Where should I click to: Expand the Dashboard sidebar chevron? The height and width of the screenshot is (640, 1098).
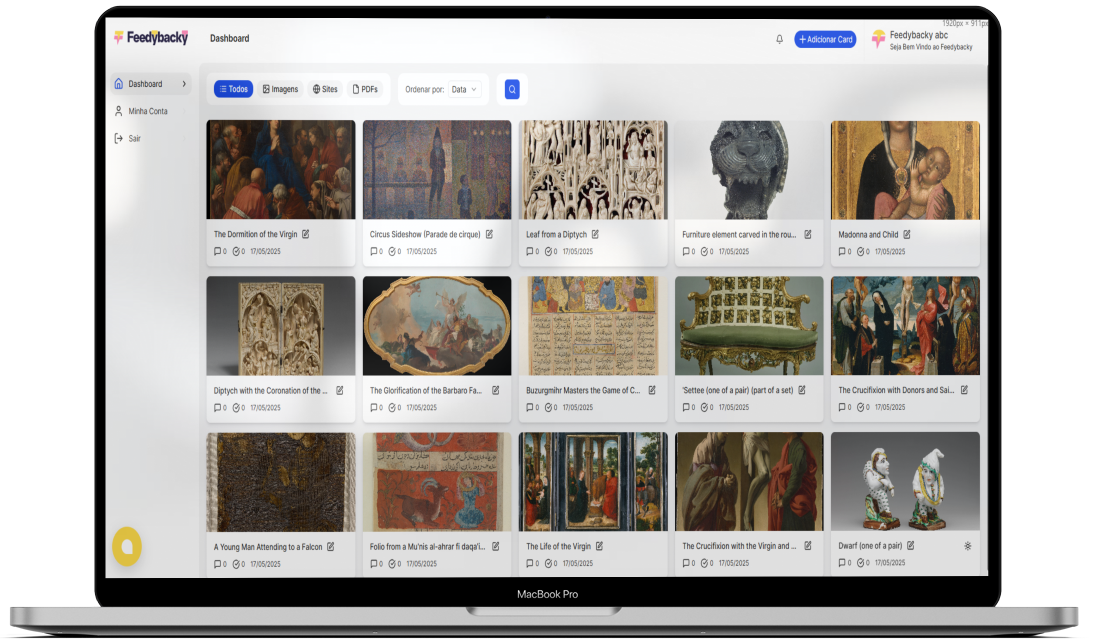click(x=184, y=84)
